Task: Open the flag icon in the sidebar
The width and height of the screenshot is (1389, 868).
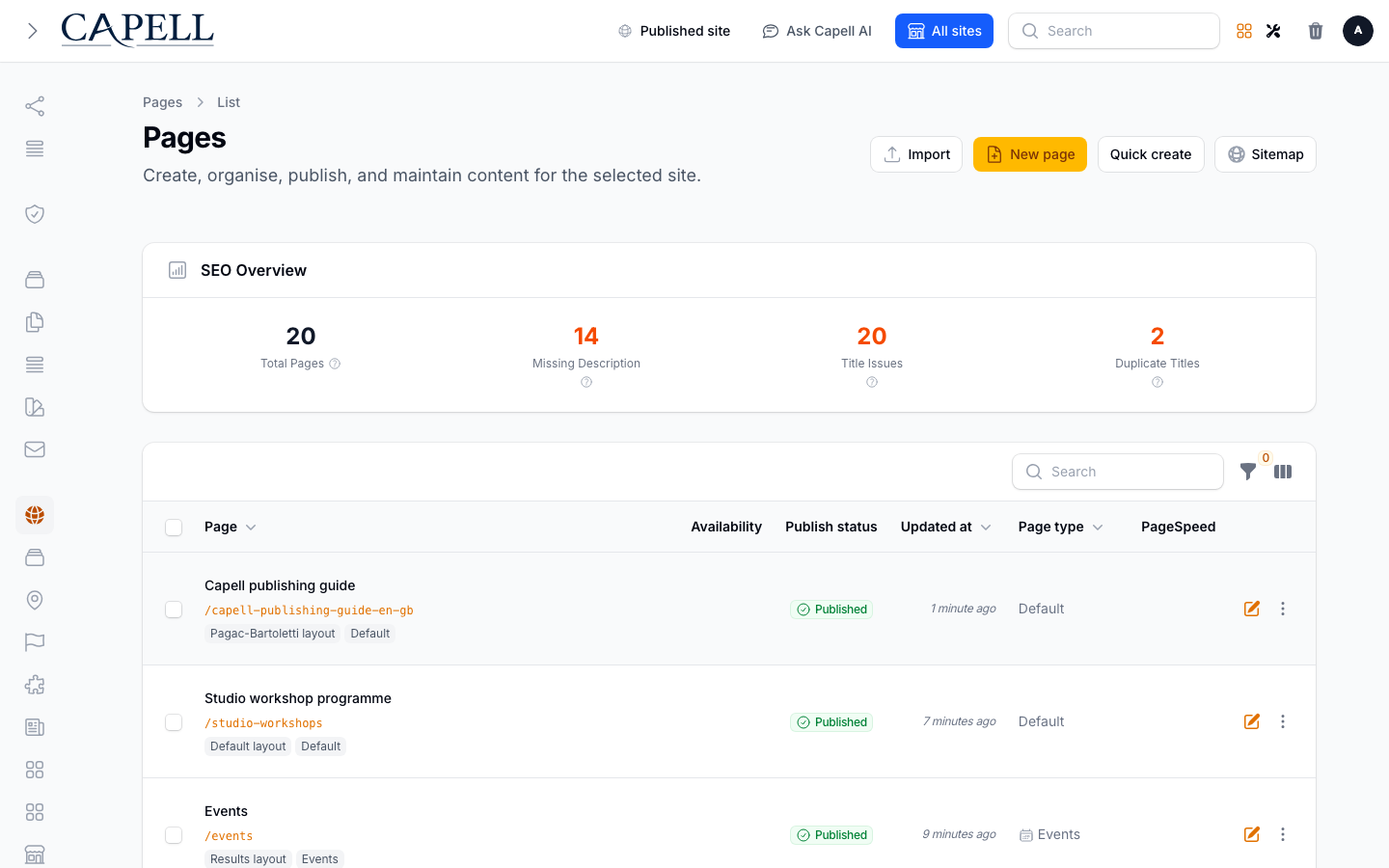Action: tap(35, 642)
